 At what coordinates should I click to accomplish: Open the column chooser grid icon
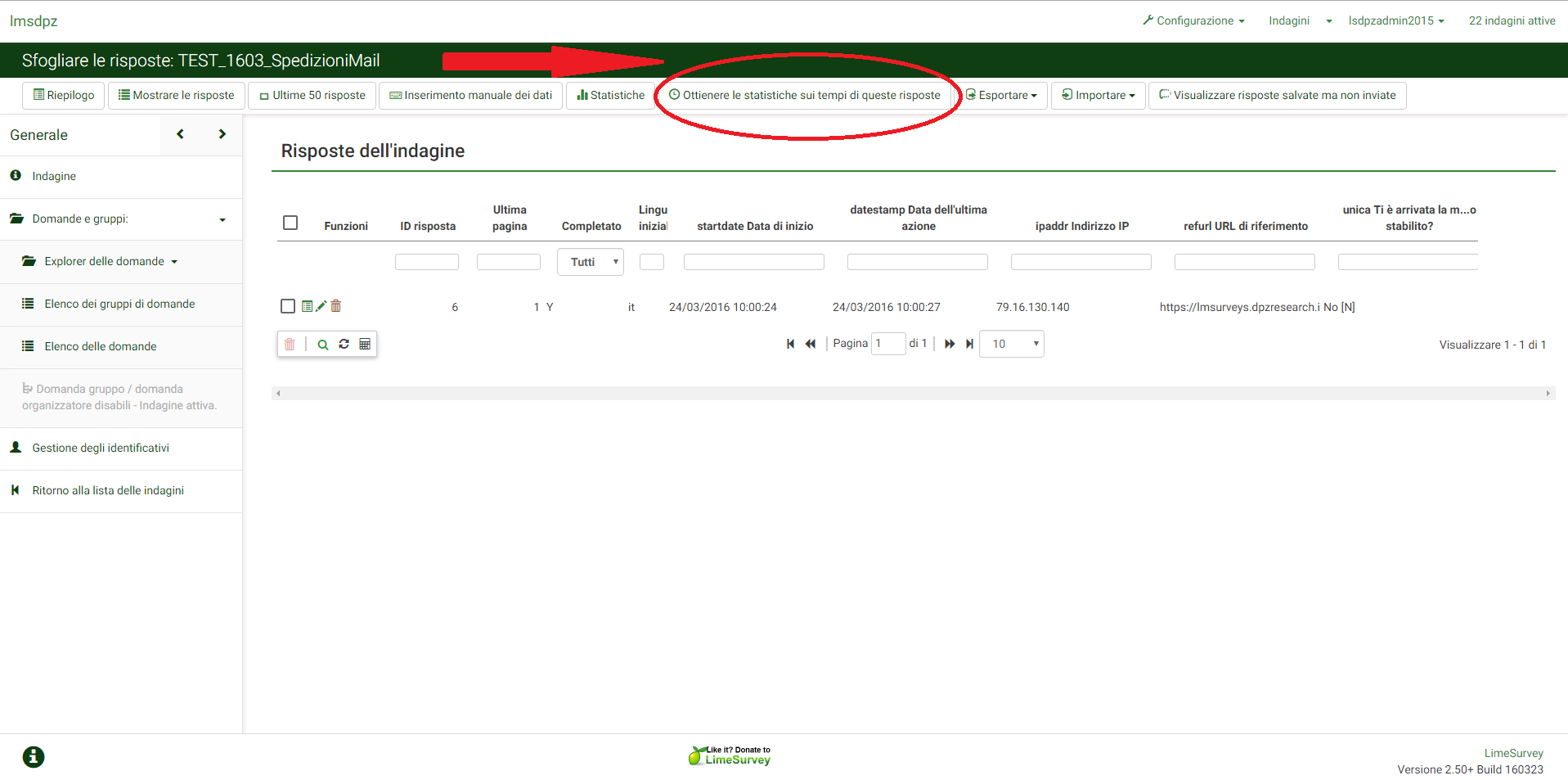365,345
